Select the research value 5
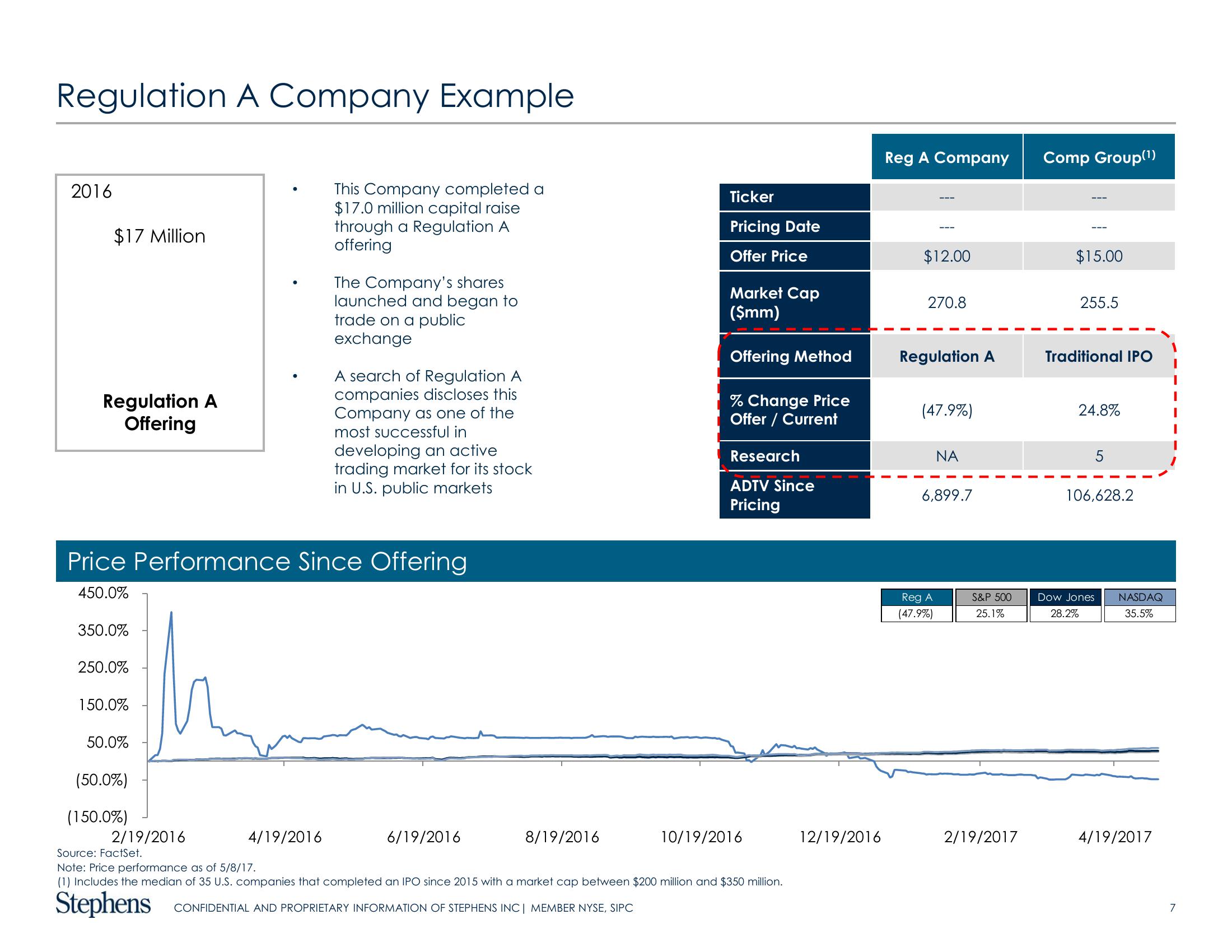 [1099, 456]
